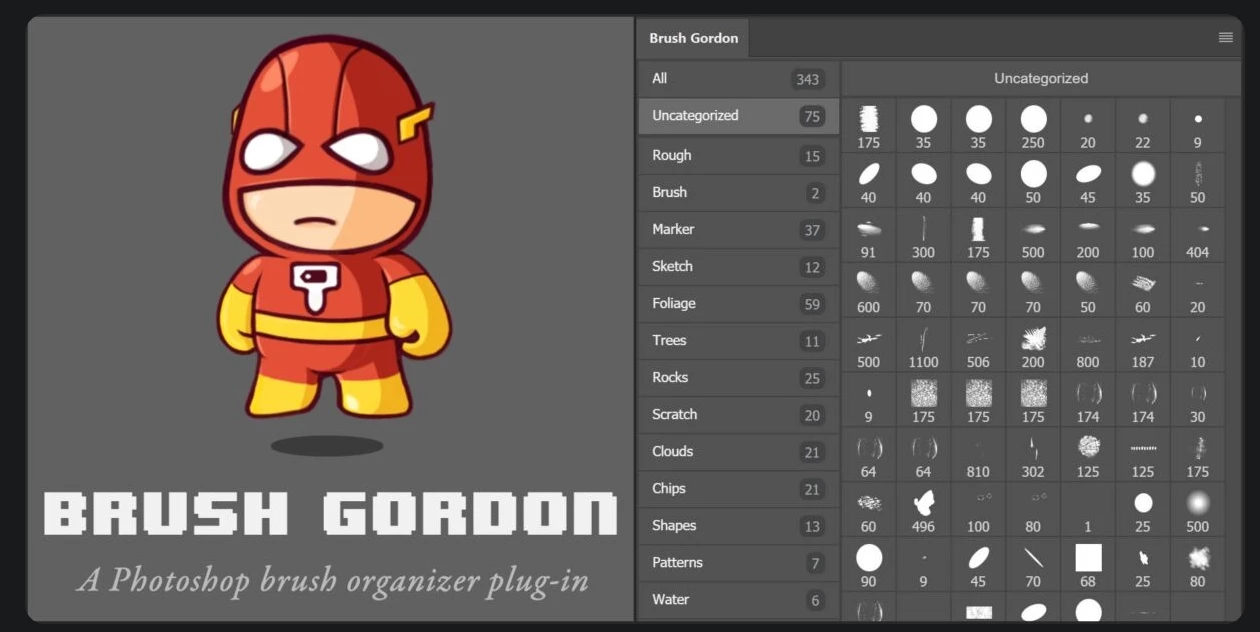Screen dimensions: 1260x632
Task: Open the Scratch brush category
Action: (x=738, y=415)
